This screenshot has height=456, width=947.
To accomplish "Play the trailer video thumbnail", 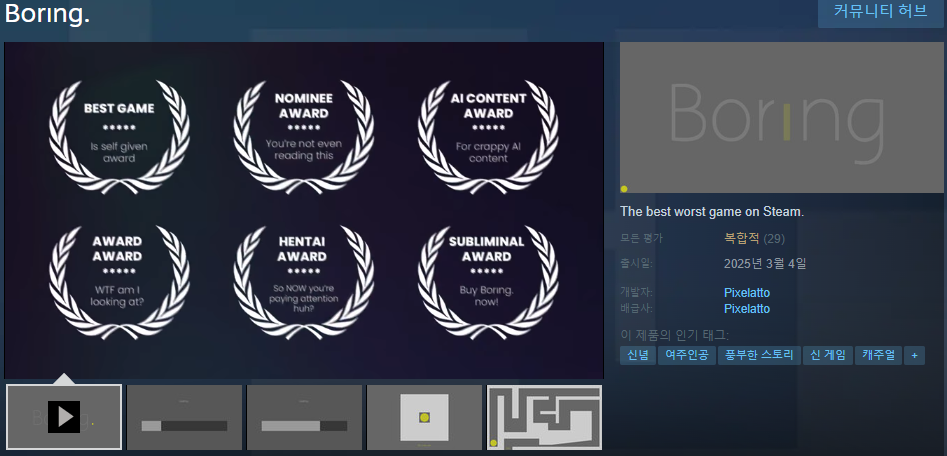I will 64,417.
